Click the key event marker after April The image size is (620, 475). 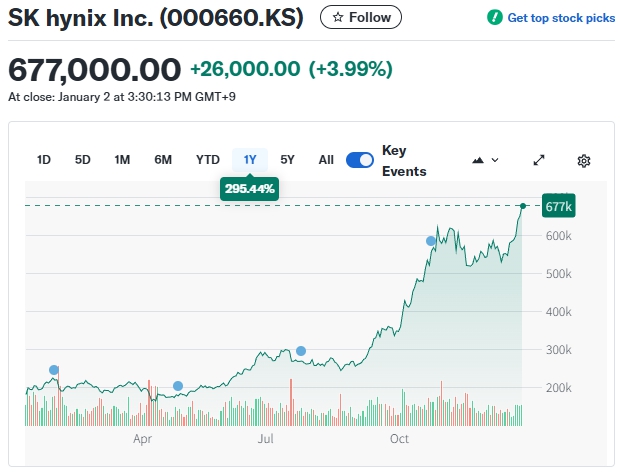point(178,386)
